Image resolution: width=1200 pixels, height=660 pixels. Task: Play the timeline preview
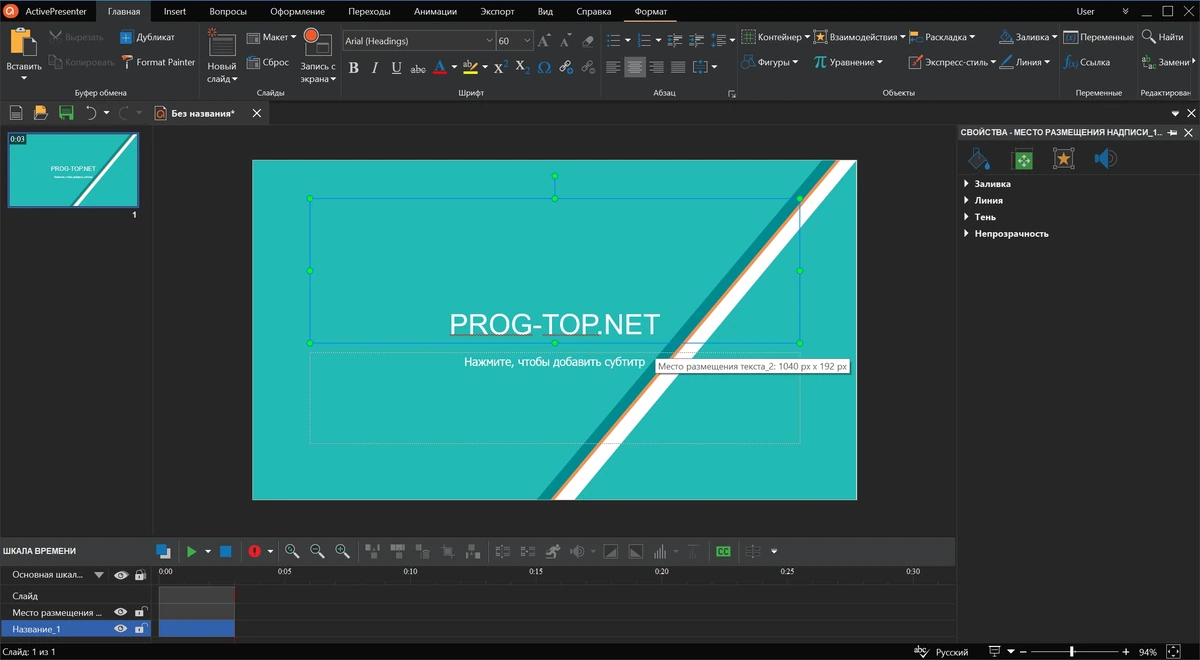[192, 551]
